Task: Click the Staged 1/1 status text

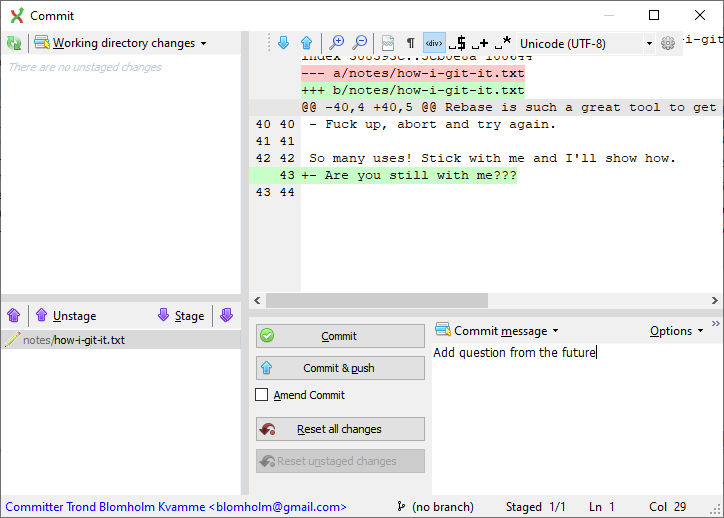Action: pos(536,507)
